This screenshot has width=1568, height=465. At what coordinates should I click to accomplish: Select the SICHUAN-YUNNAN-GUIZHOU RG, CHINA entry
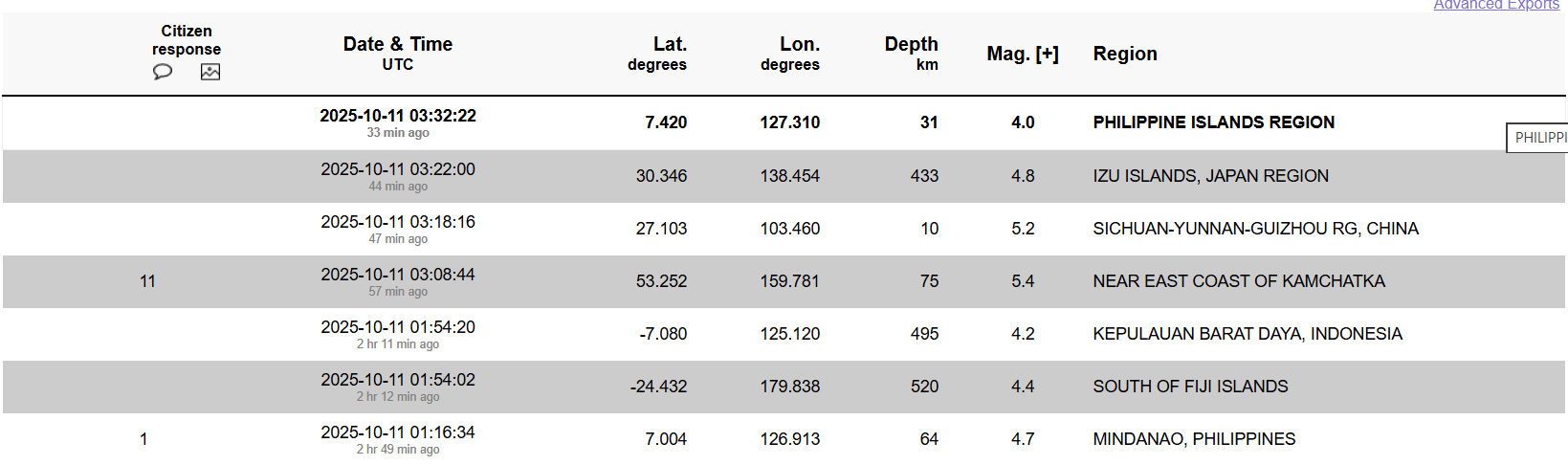[1255, 229]
